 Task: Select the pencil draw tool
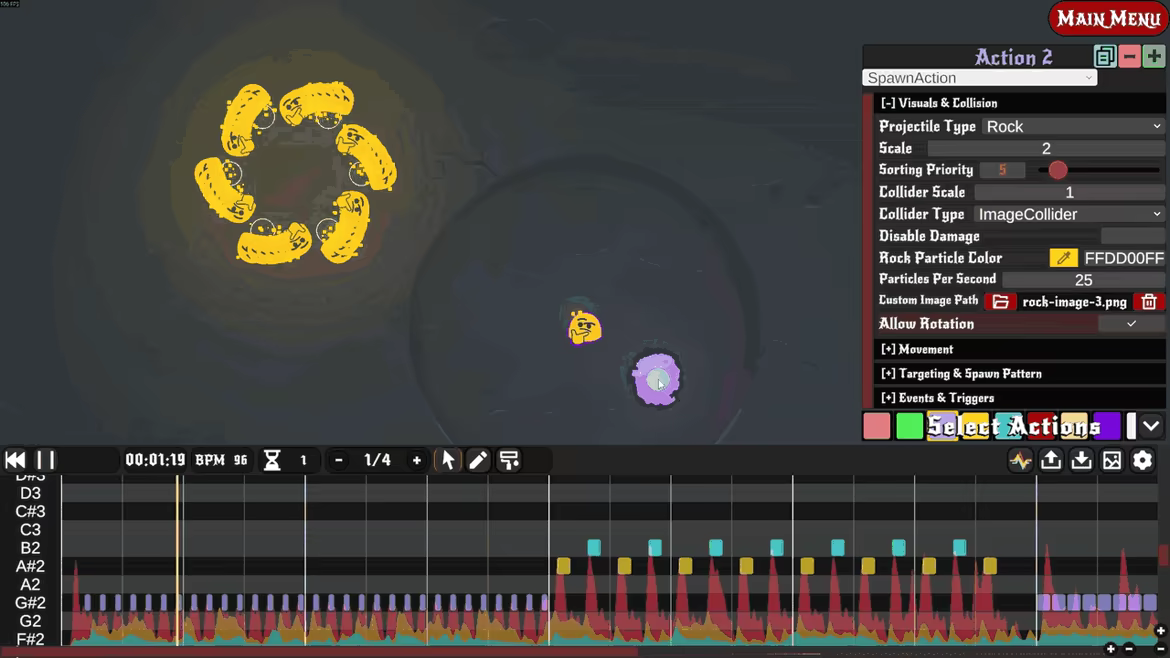pyautogui.click(x=478, y=460)
